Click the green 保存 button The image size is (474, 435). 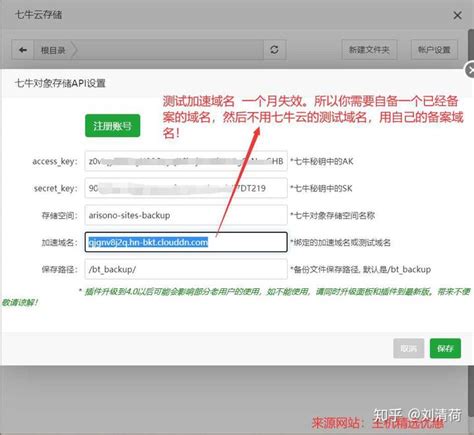[445, 349]
